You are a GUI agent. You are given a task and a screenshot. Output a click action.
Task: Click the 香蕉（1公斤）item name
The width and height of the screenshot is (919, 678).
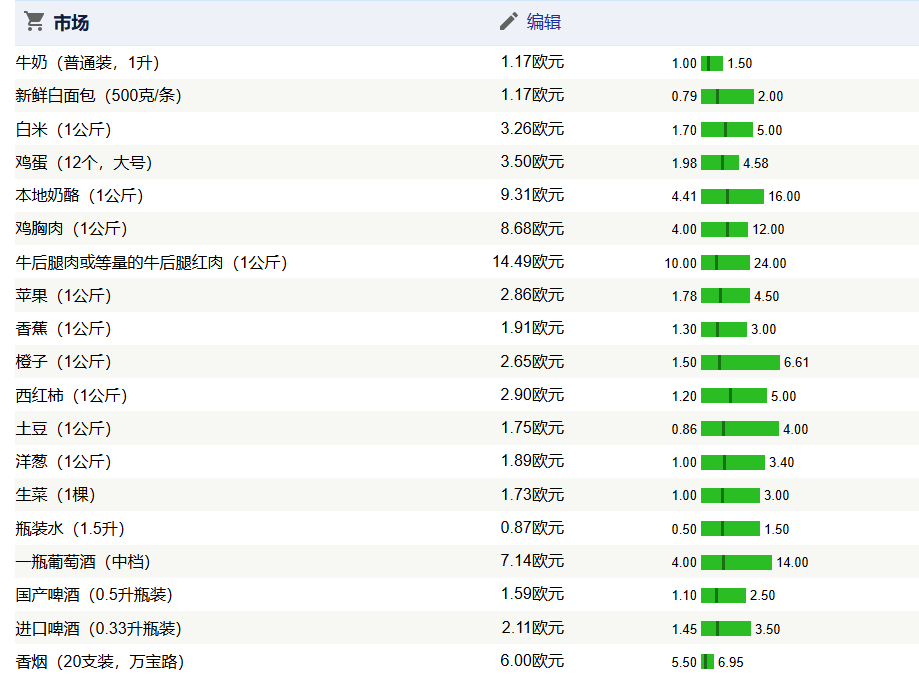(63, 328)
